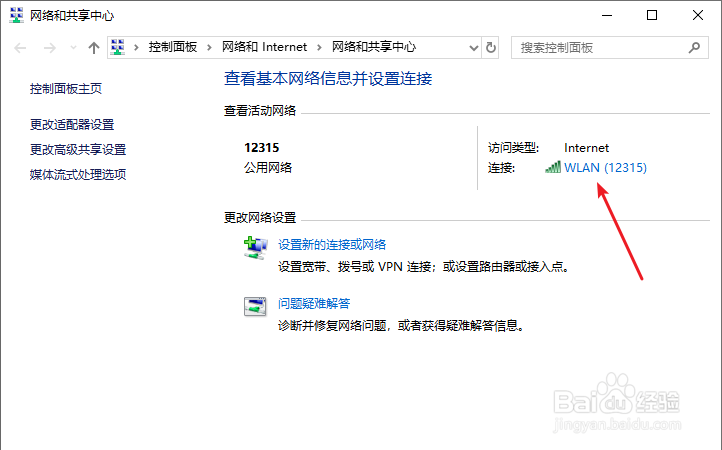722x450 pixels.
Task: Select the 控制面板 breadcrumb
Action: 173,47
